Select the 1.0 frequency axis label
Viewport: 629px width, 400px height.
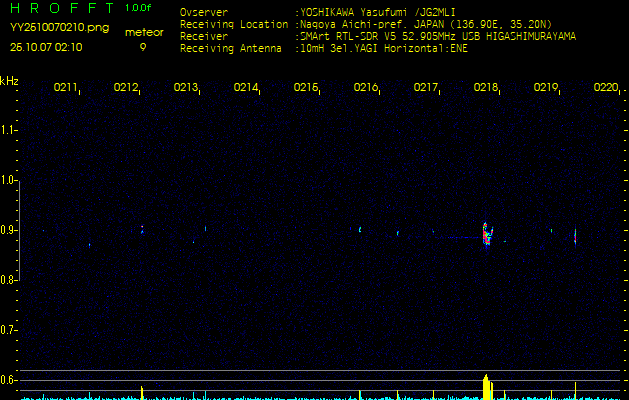9,180
